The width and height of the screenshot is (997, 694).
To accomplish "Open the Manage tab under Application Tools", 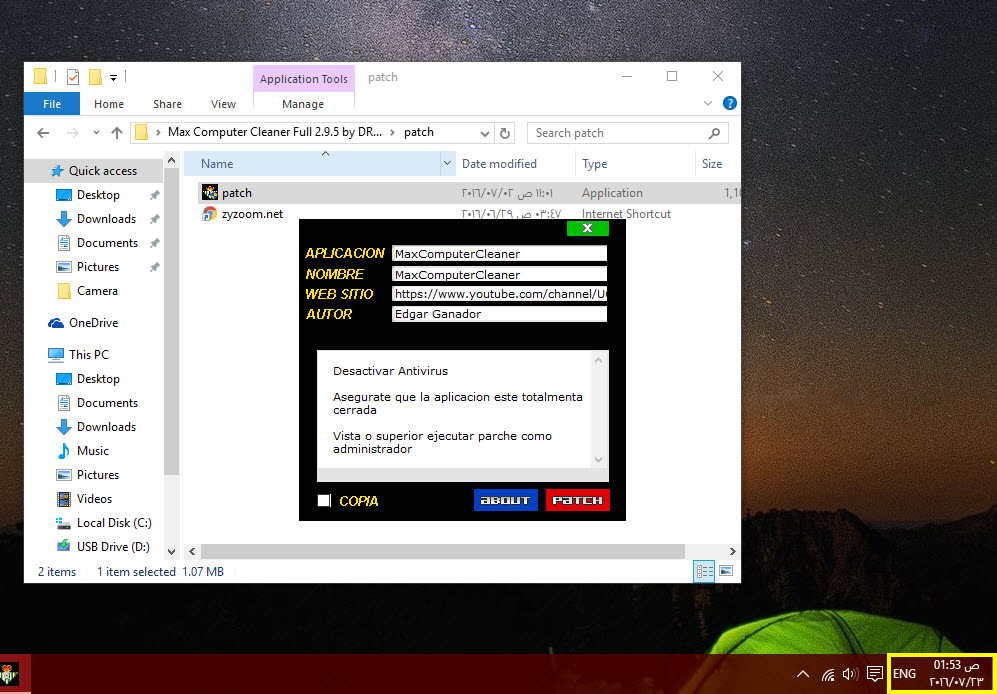I will tap(303, 104).
